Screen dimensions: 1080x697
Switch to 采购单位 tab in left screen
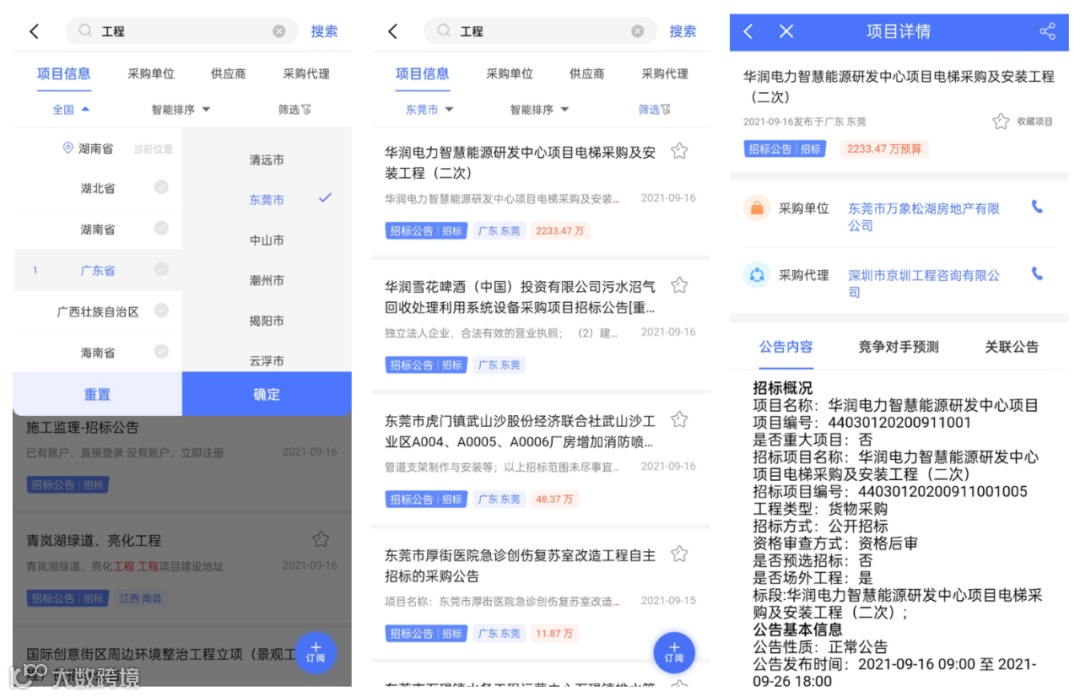151,74
